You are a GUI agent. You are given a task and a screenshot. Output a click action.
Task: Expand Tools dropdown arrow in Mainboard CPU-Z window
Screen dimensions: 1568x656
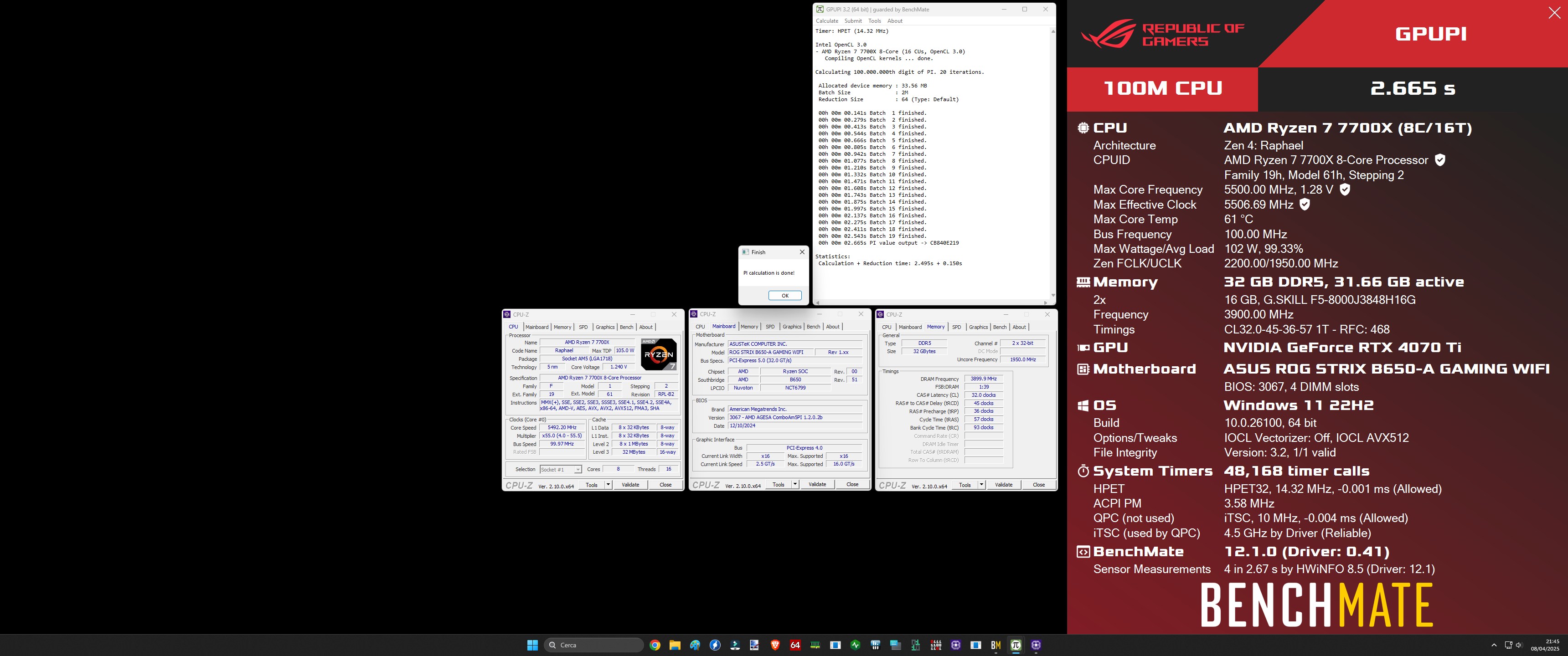[x=794, y=484]
